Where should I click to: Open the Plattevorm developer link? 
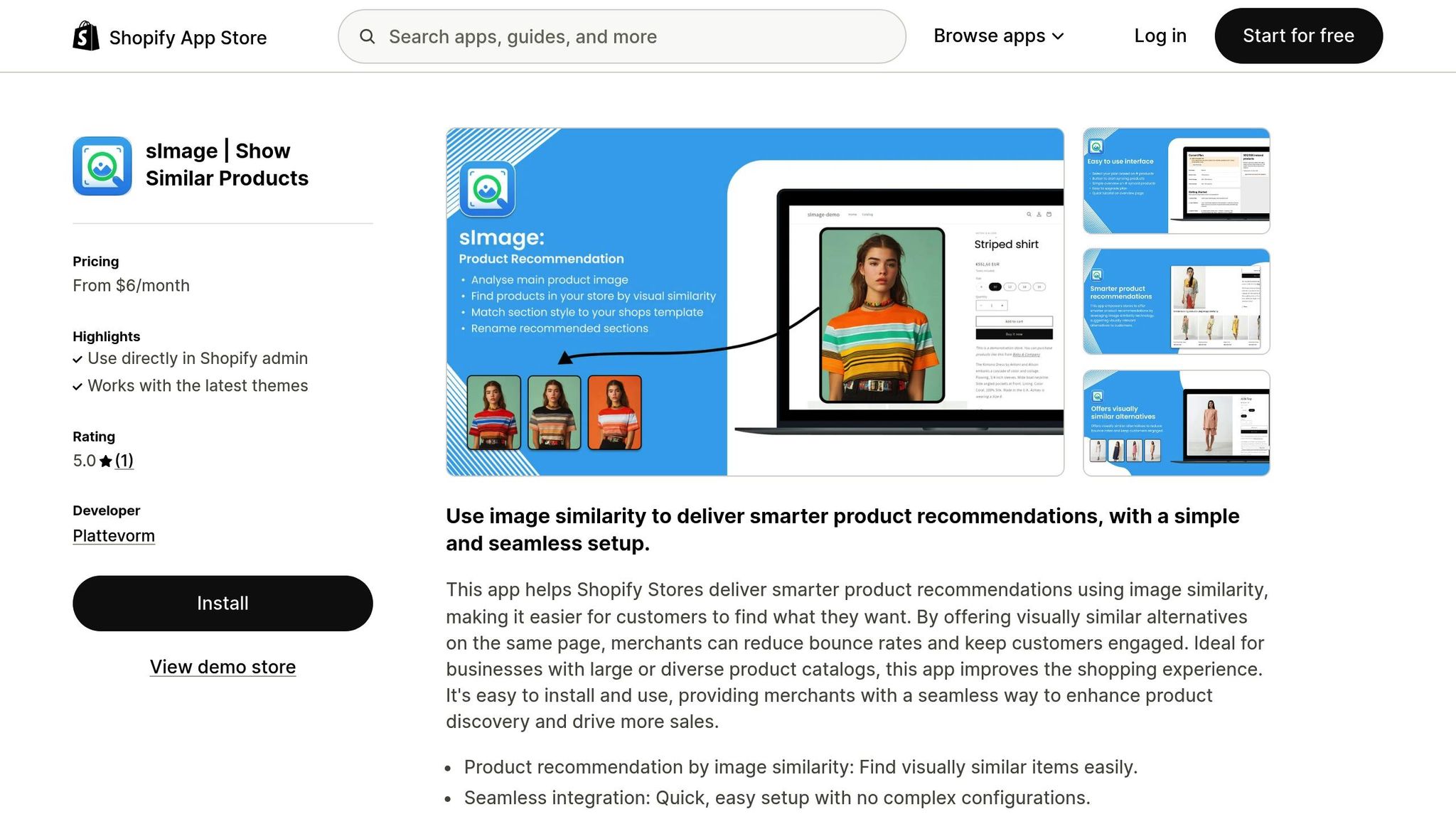114,536
